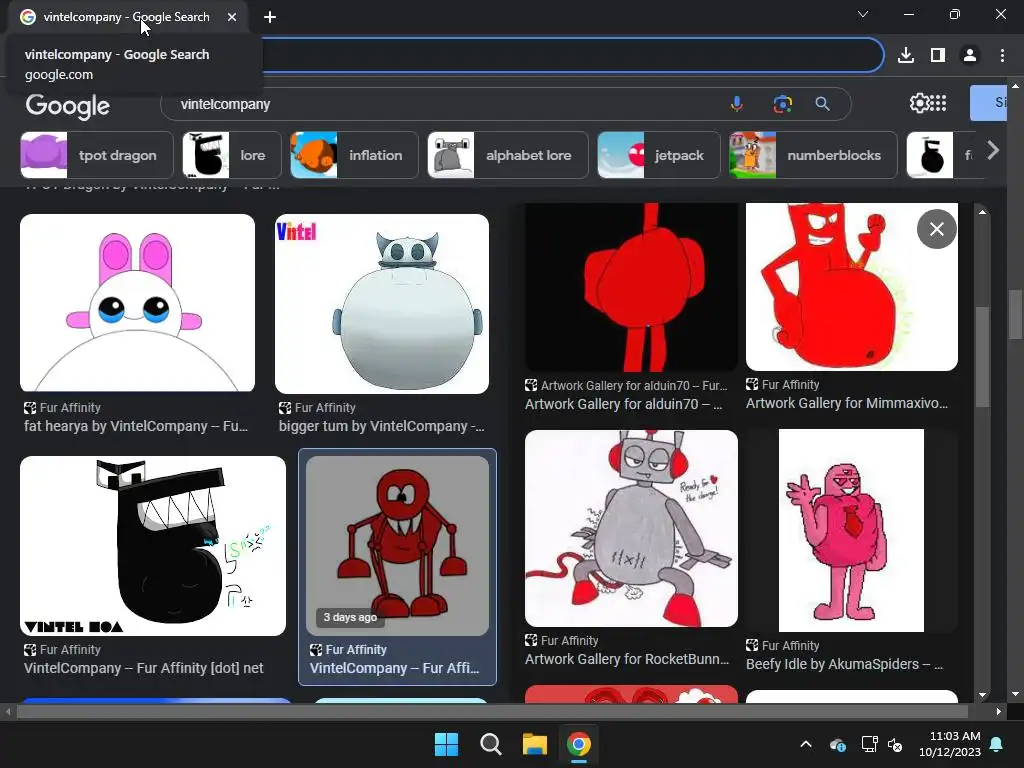Select the 'lore' suggestion chip
1024x768 pixels.
[232, 155]
